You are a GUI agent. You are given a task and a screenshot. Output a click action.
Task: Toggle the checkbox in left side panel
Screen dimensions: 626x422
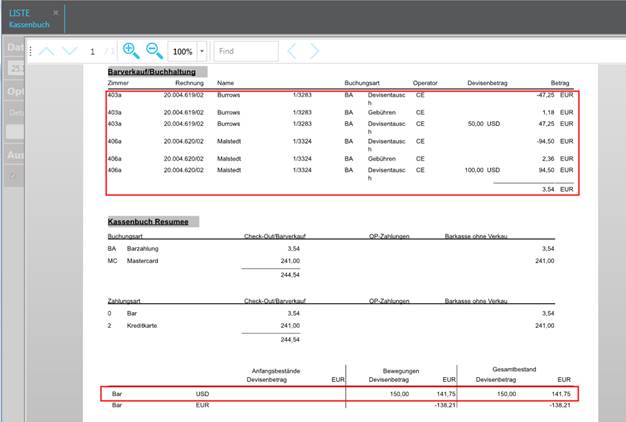[12, 177]
